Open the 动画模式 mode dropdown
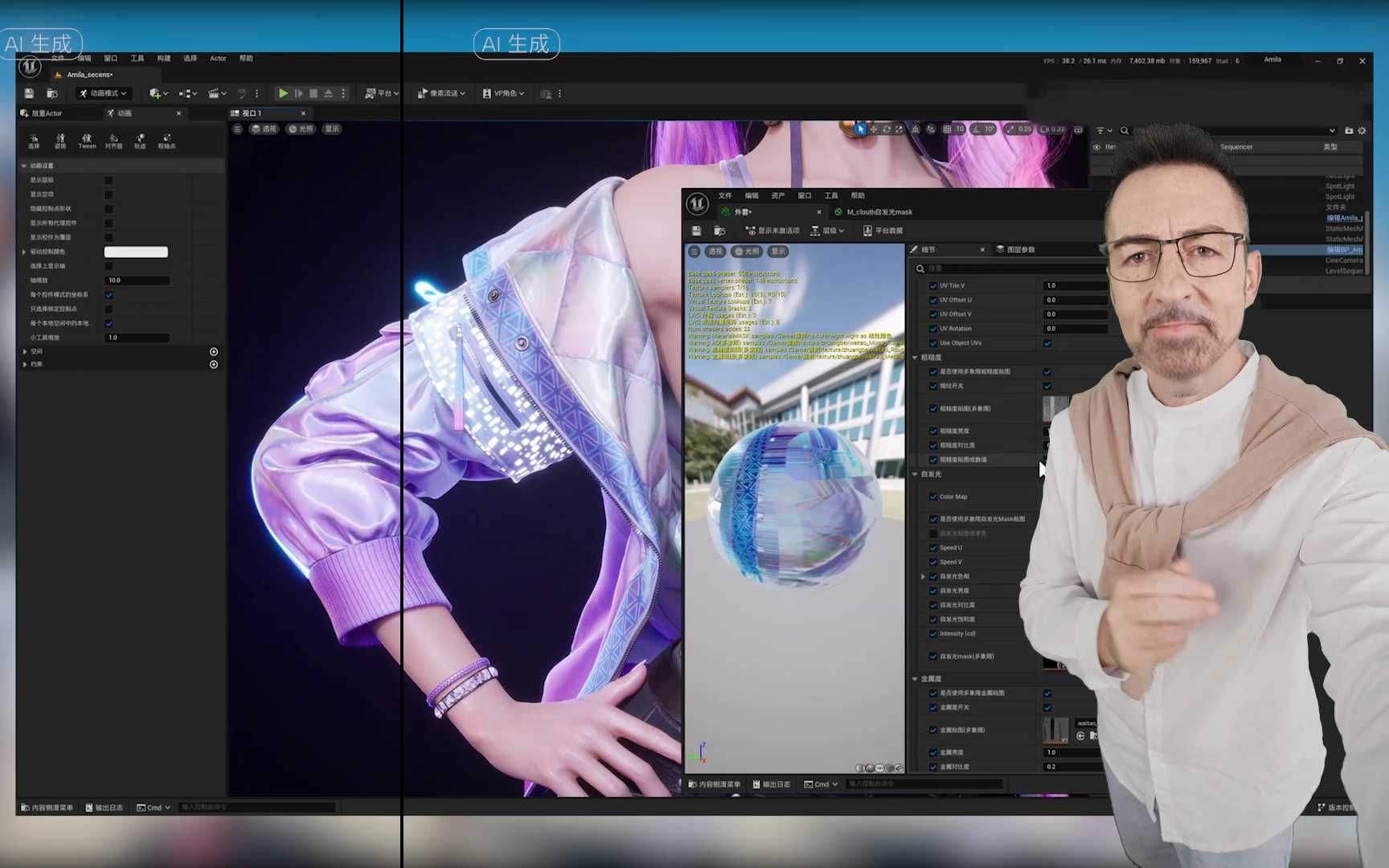Image resolution: width=1389 pixels, height=868 pixels. coord(103,93)
